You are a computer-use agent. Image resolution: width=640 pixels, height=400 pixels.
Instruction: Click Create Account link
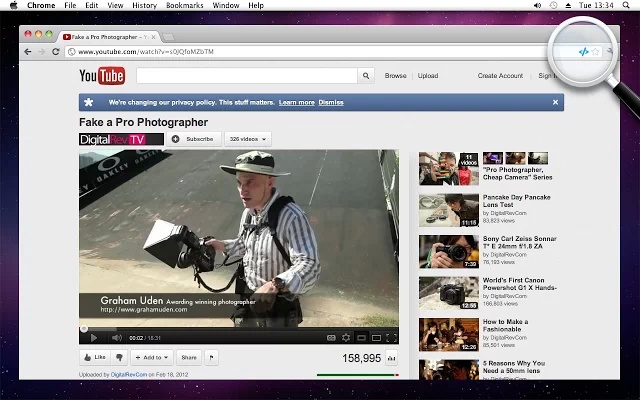(500, 76)
